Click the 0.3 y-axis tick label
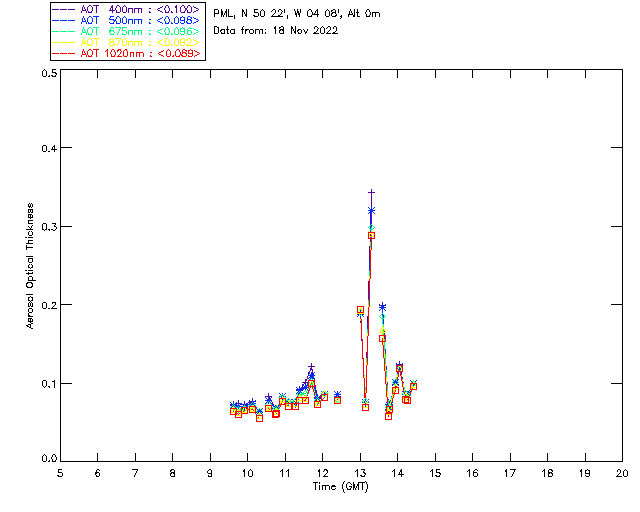Image resolution: width=640 pixels, height=512 pixels. point(49,227)
